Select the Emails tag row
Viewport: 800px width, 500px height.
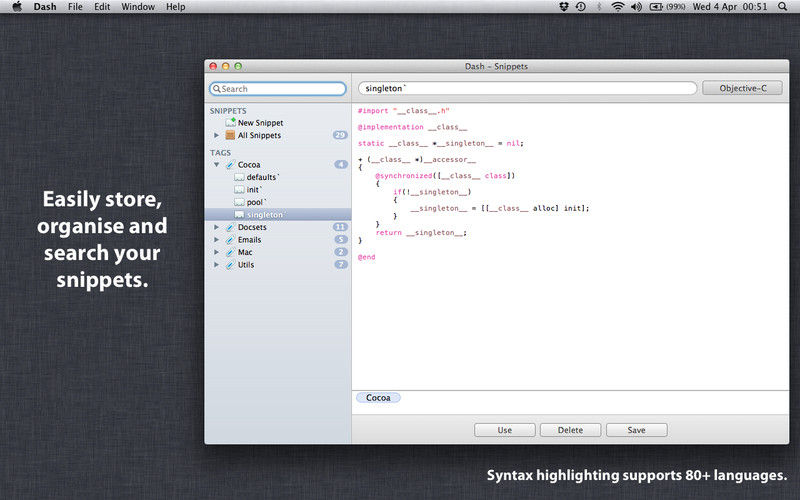point(278,240)
